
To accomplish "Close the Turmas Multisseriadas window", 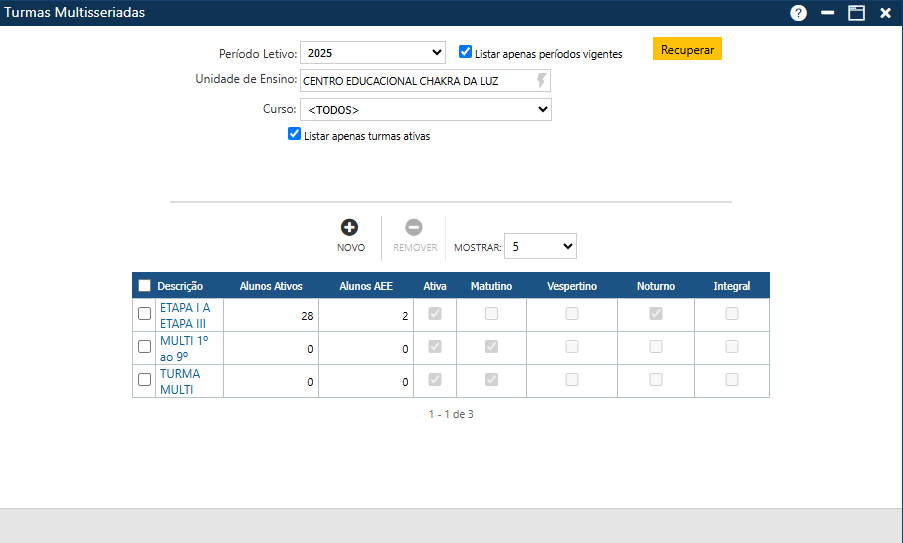I will 885,13.
